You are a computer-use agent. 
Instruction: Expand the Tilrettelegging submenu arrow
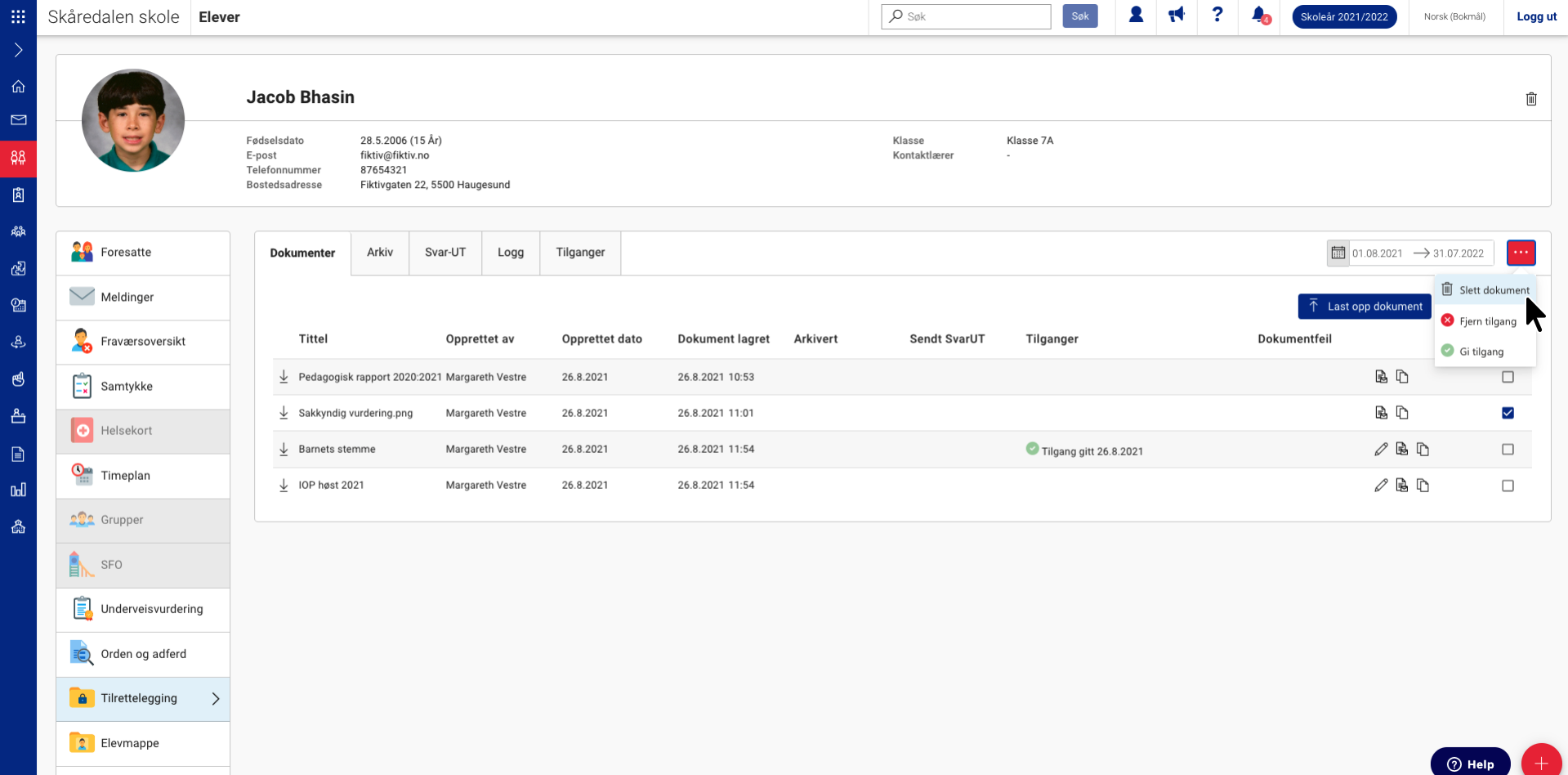click(216, 698)
